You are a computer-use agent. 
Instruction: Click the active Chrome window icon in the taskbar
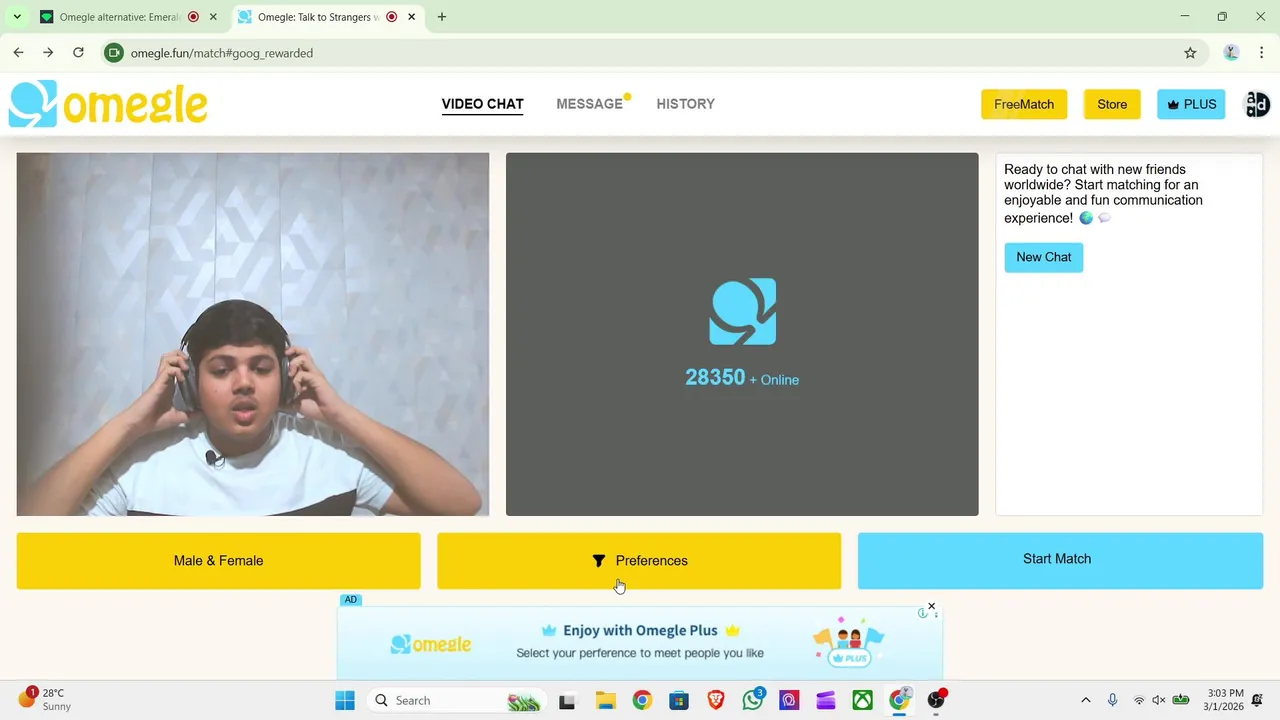coord(900,700)
